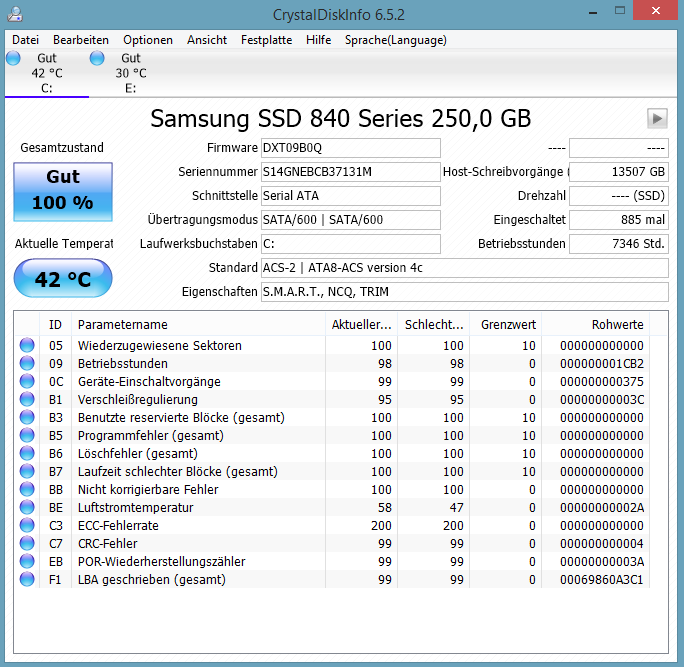Click status icon of attribute 05 row
This screenshot has width=684, height=667.
[27, 345]
